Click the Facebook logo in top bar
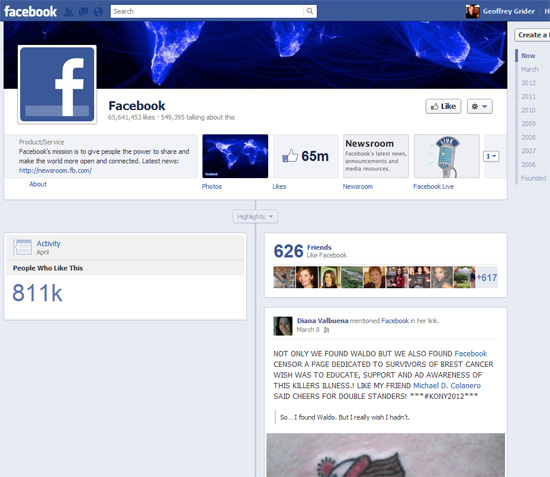This screenshot has height=477, width=550. [31, 12]
